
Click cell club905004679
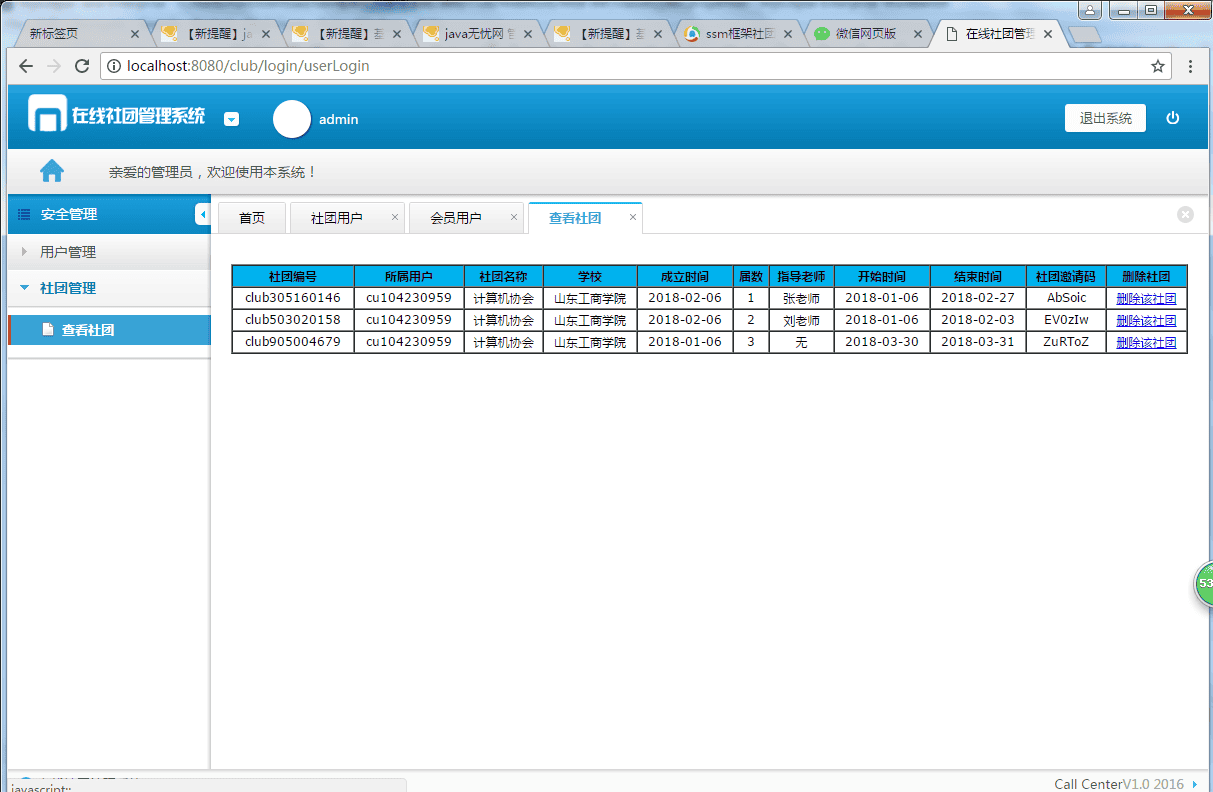[x=293, y=342]
